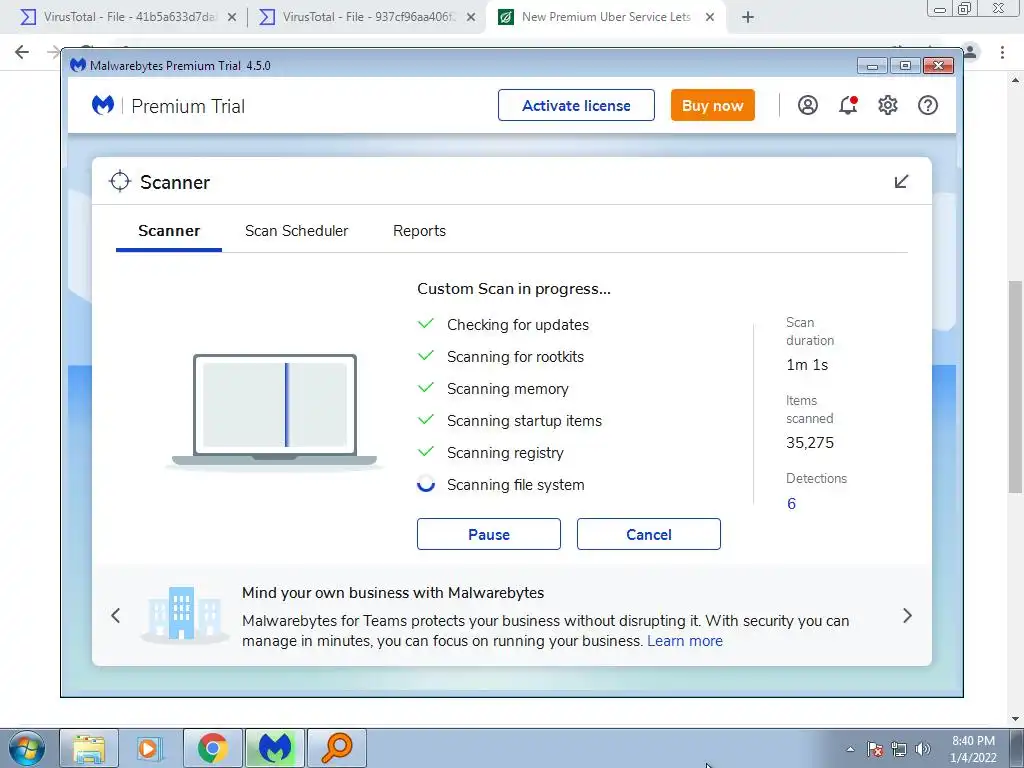Open the Malwarebytes account icon
Screen dimensions: 1024x768
(807, 105)
